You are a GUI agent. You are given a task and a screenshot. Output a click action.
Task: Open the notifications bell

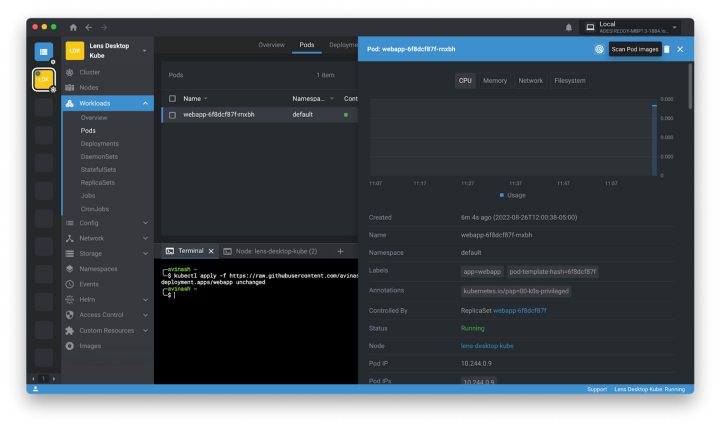(569, 27)
